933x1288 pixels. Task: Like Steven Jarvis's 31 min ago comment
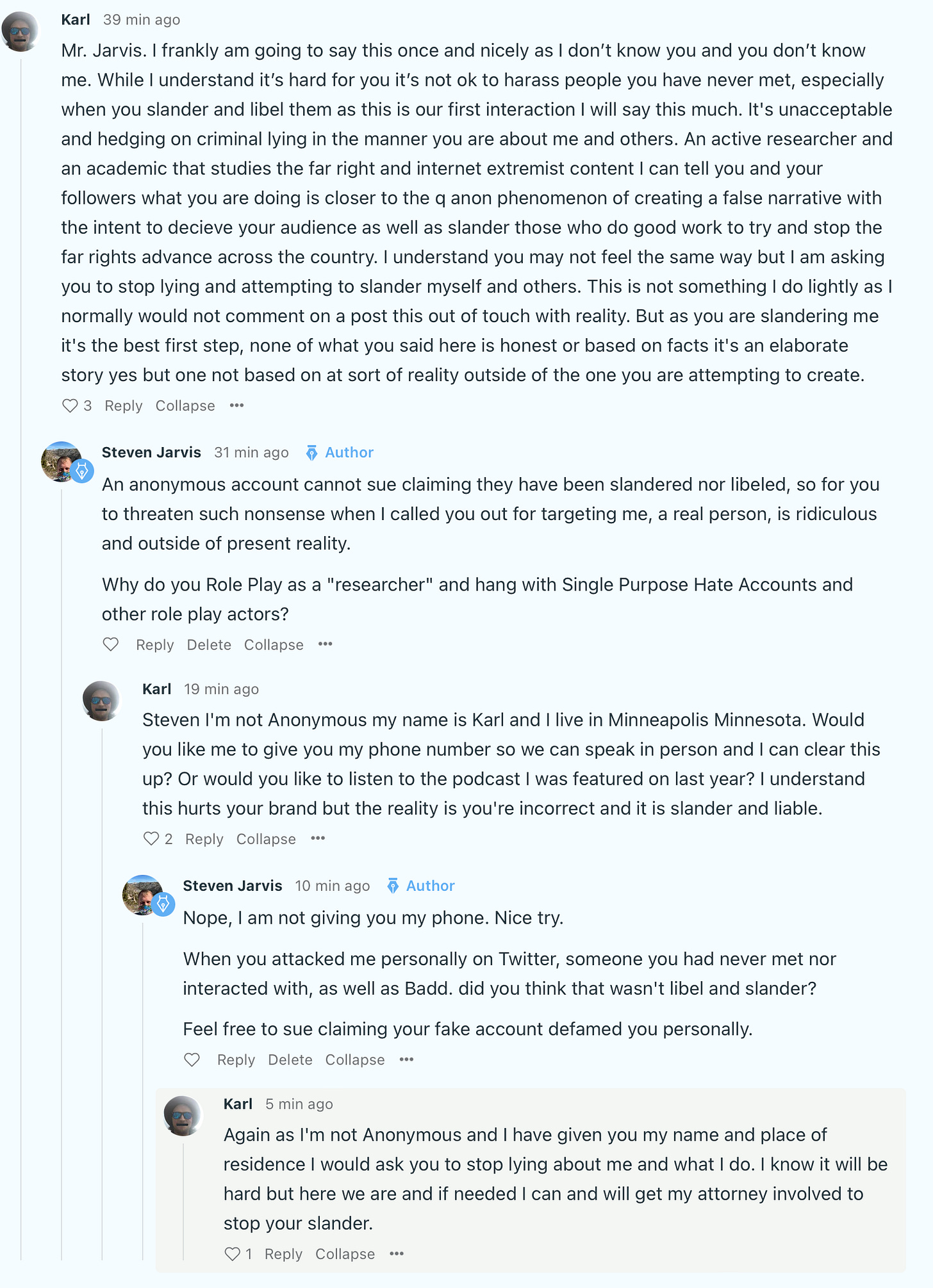[x=111, y=644]
